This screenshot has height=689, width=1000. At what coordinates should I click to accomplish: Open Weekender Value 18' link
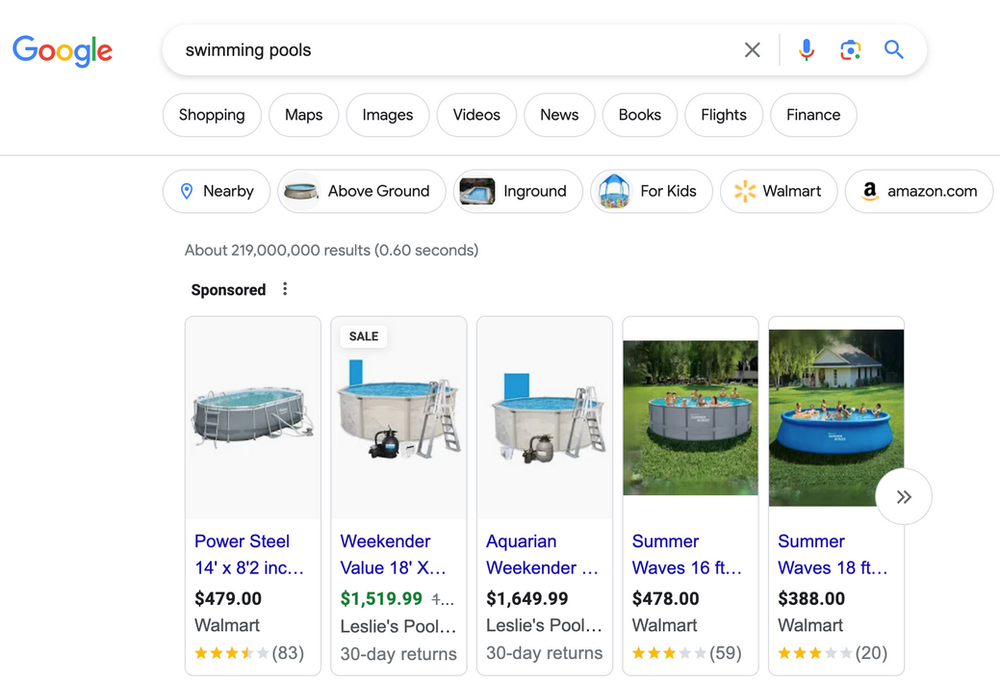[393, 554]
